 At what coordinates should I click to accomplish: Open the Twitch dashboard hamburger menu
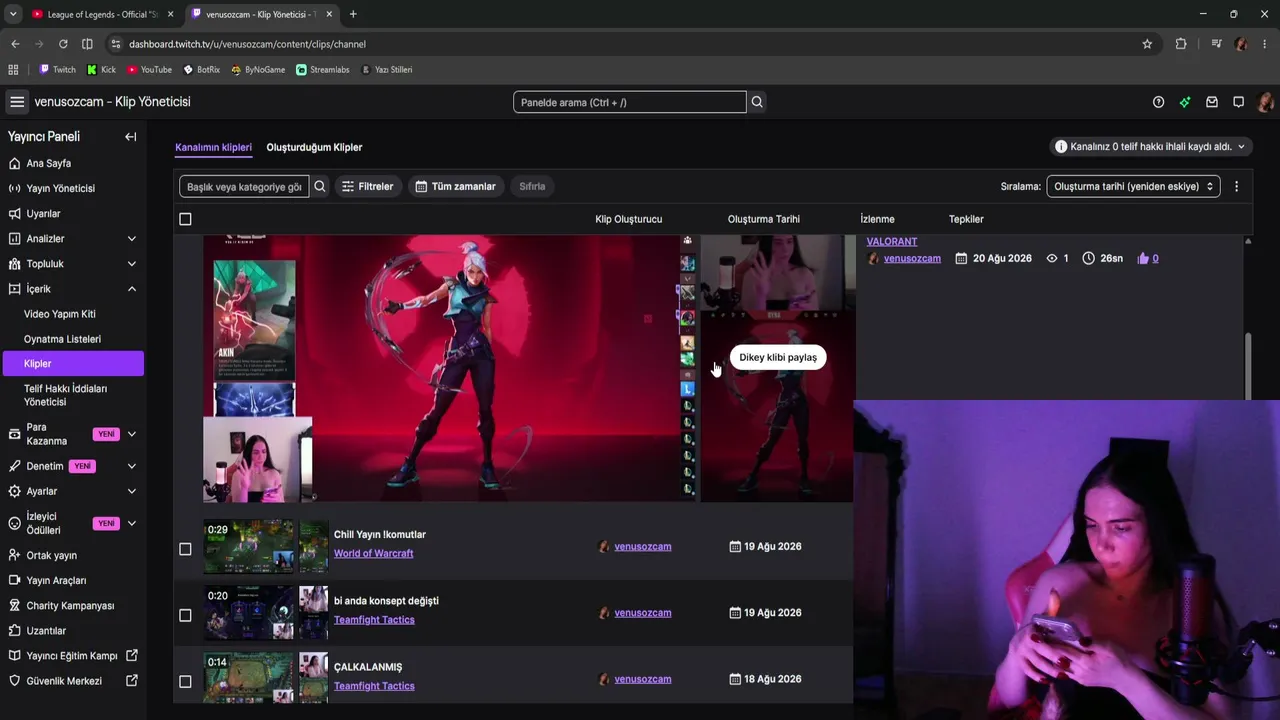pyautogui.click(x=17, y=102)
